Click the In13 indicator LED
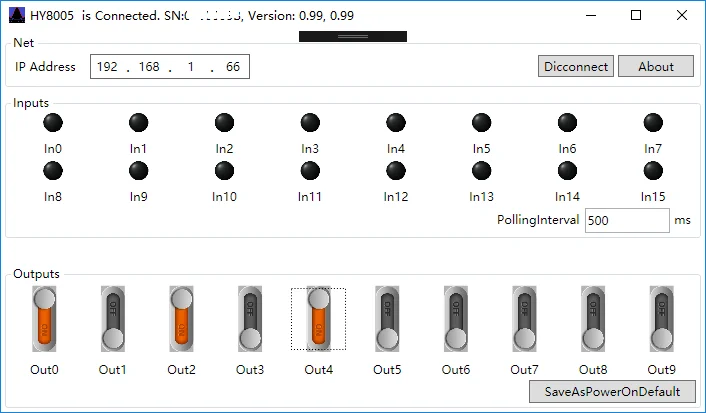Screen dimensions: 706x413 481,171
